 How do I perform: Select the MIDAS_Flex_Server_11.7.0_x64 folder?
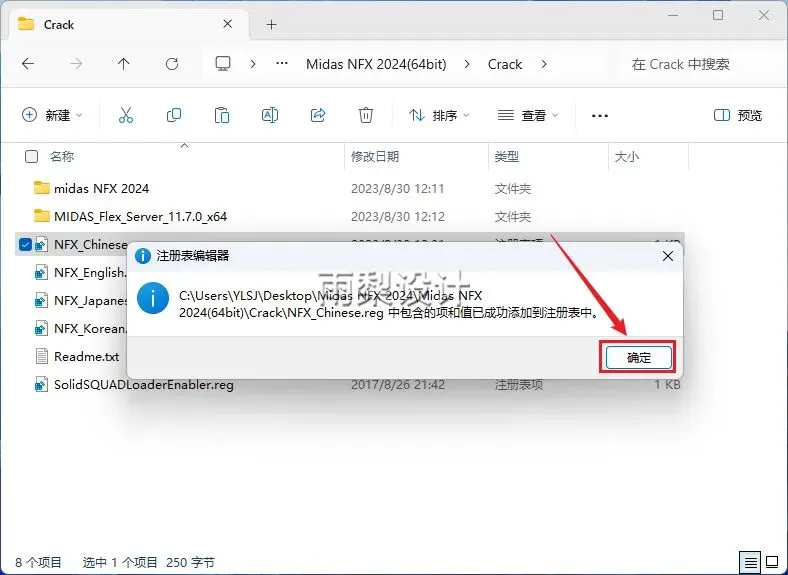pos(141,217)
